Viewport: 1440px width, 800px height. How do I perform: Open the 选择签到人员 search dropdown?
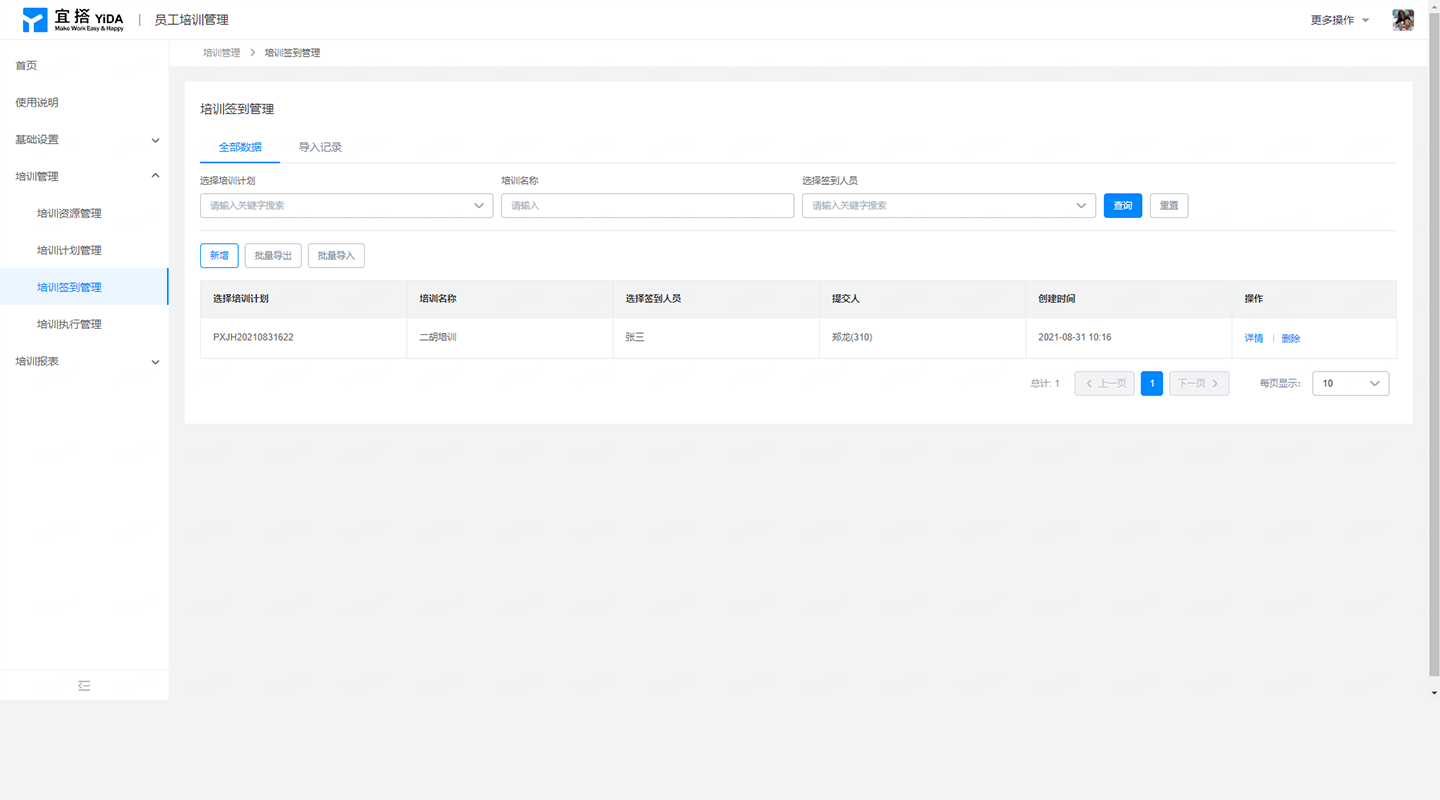coord(948,206)
